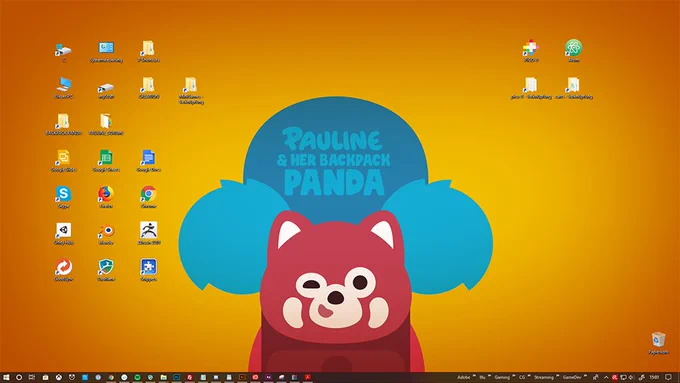The height and width of the screenshot is (383, 680).
Task: Launch Photoshop from the taskbar
Action: 177,377
